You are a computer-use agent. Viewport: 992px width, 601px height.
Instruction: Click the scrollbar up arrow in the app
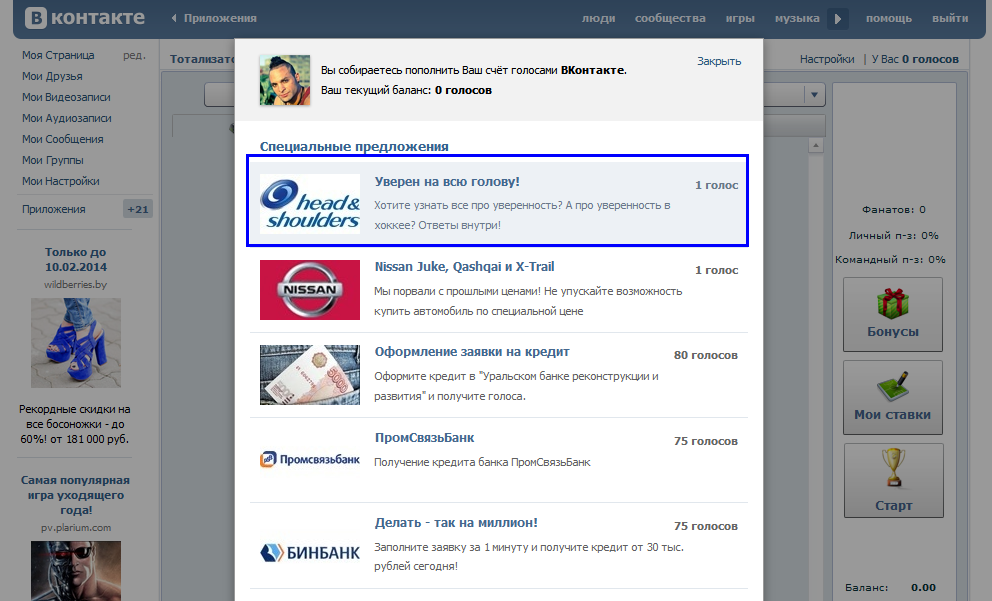816,146
